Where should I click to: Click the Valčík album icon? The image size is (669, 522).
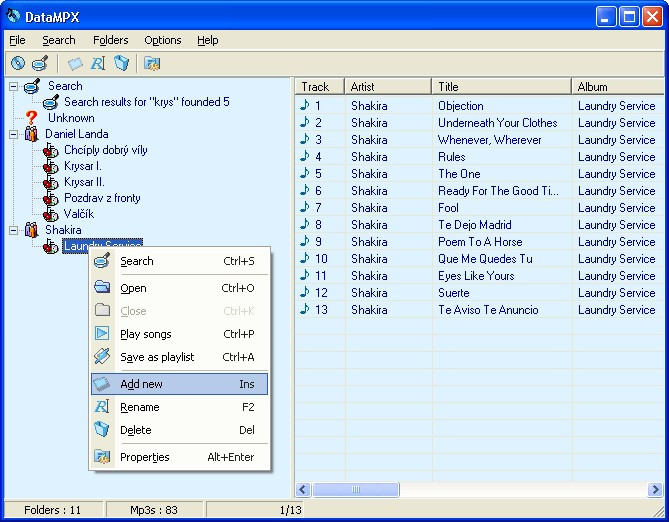point(50,214)
